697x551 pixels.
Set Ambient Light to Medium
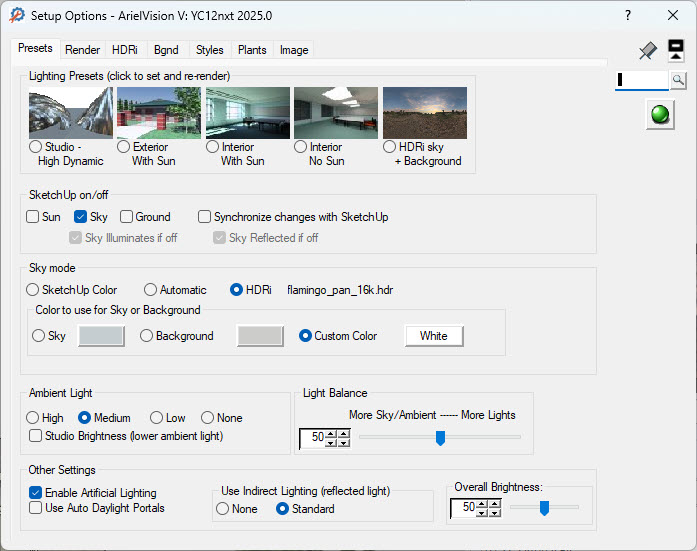84,418
